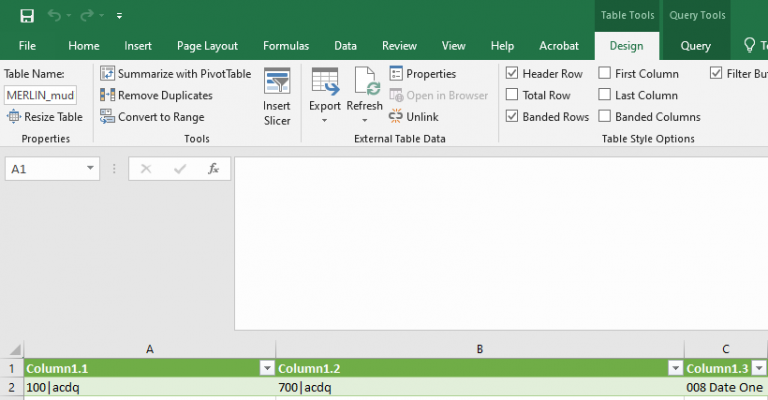Open the Column1.1 filter dropdown
Image resolution: width=768 pixels, height=400 pixels.
267,369
